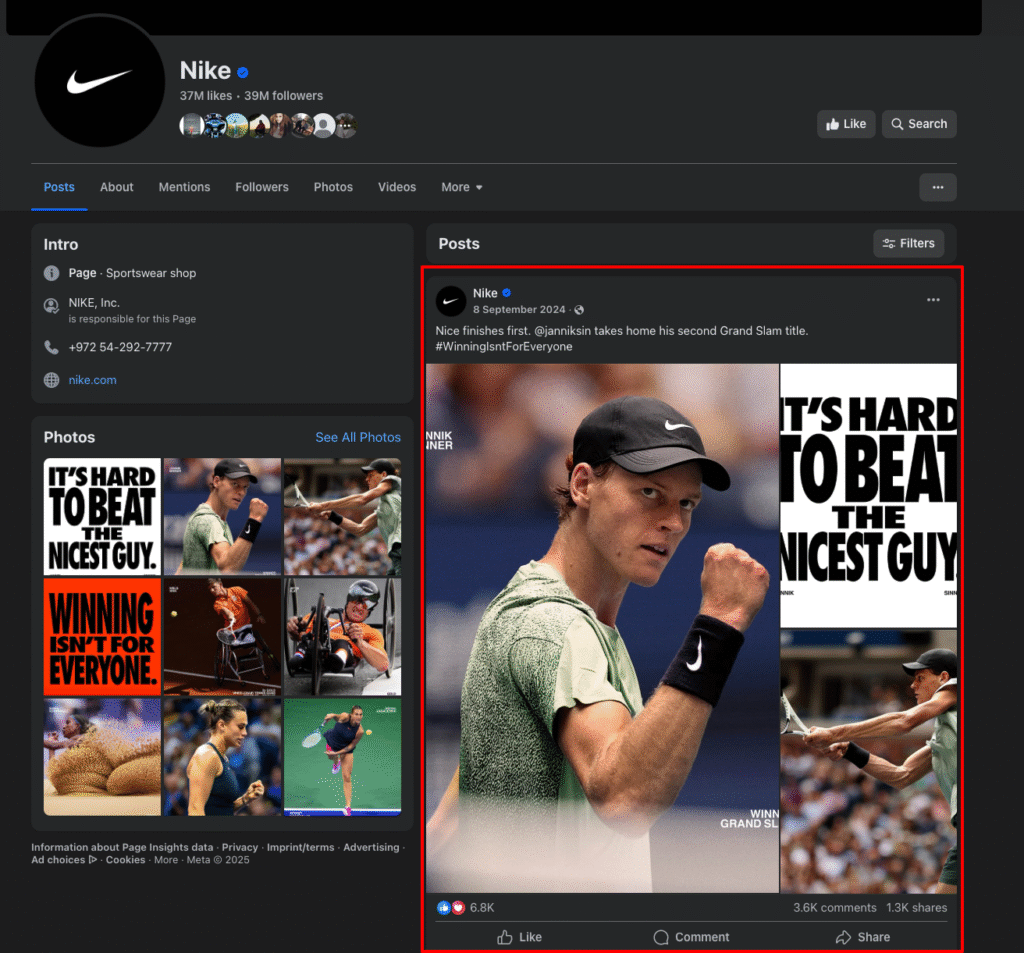This screenshot has height=953, width=1024.
Task: Like the Nike page
Action: coord(846,124)
